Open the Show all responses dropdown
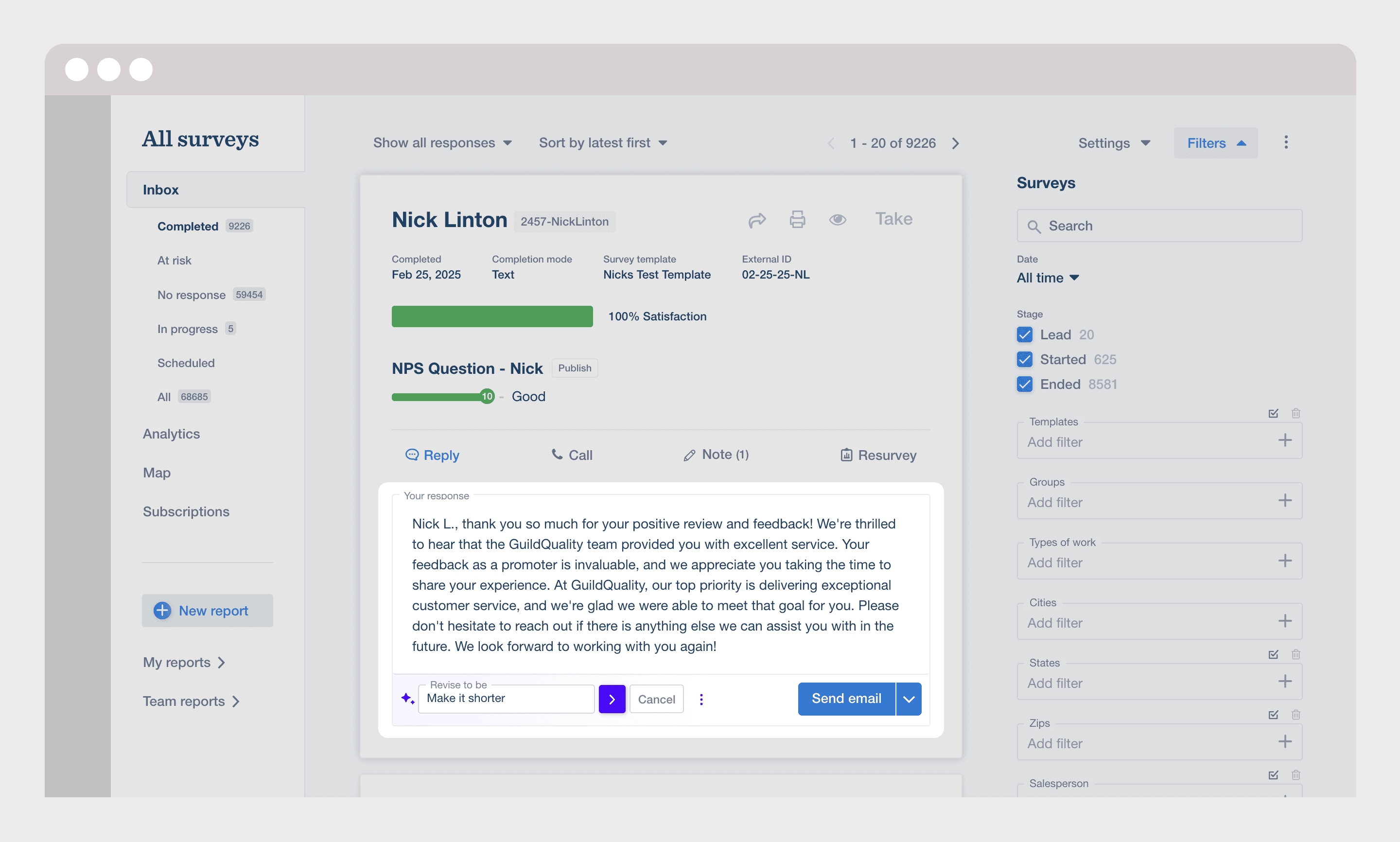Image resolution: width=1400 pixels, height=842 pixels. click(x=442, y=143)
